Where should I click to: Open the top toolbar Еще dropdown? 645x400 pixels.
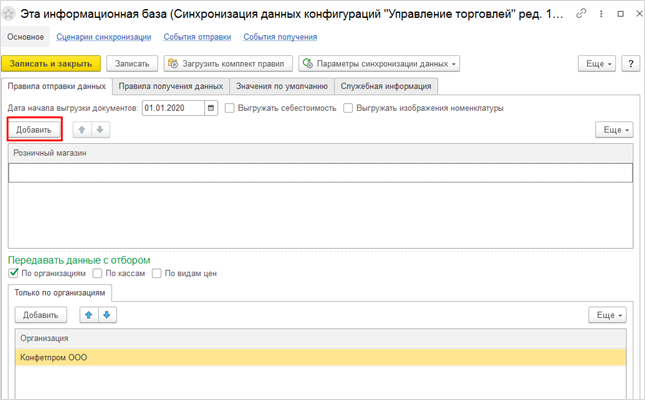[x=596, y=64]
